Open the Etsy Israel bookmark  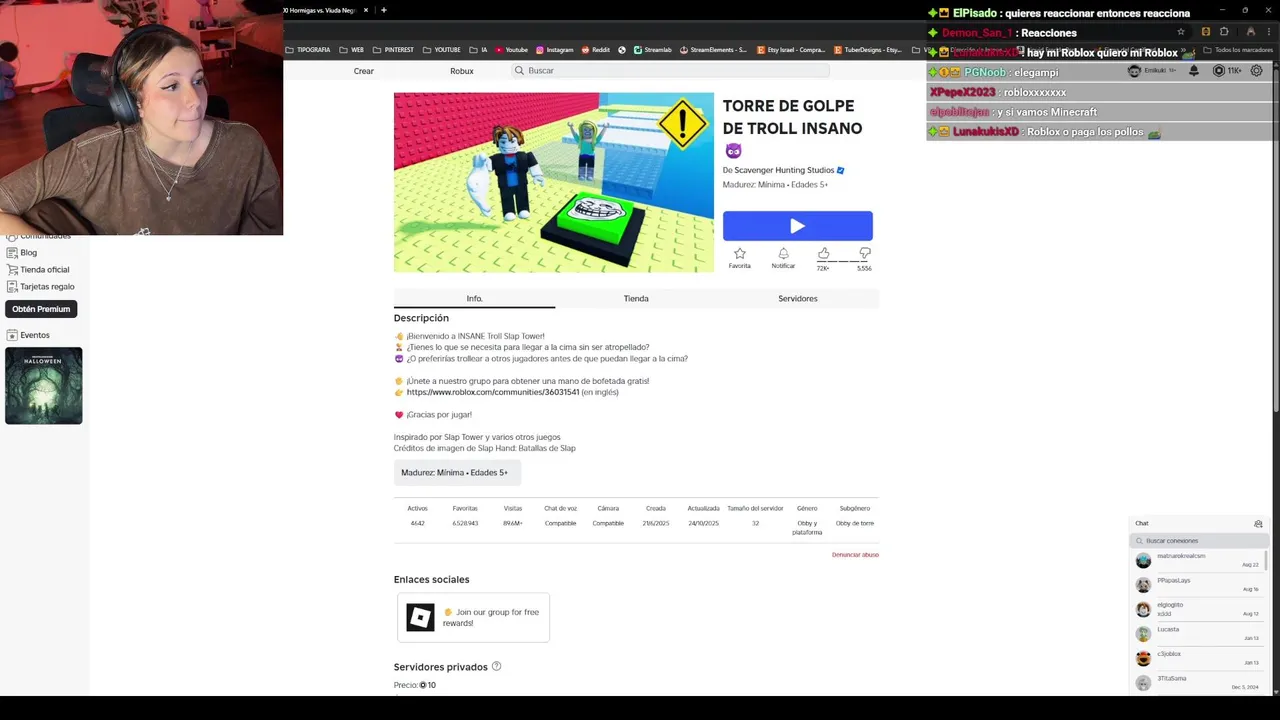[790, 49]
